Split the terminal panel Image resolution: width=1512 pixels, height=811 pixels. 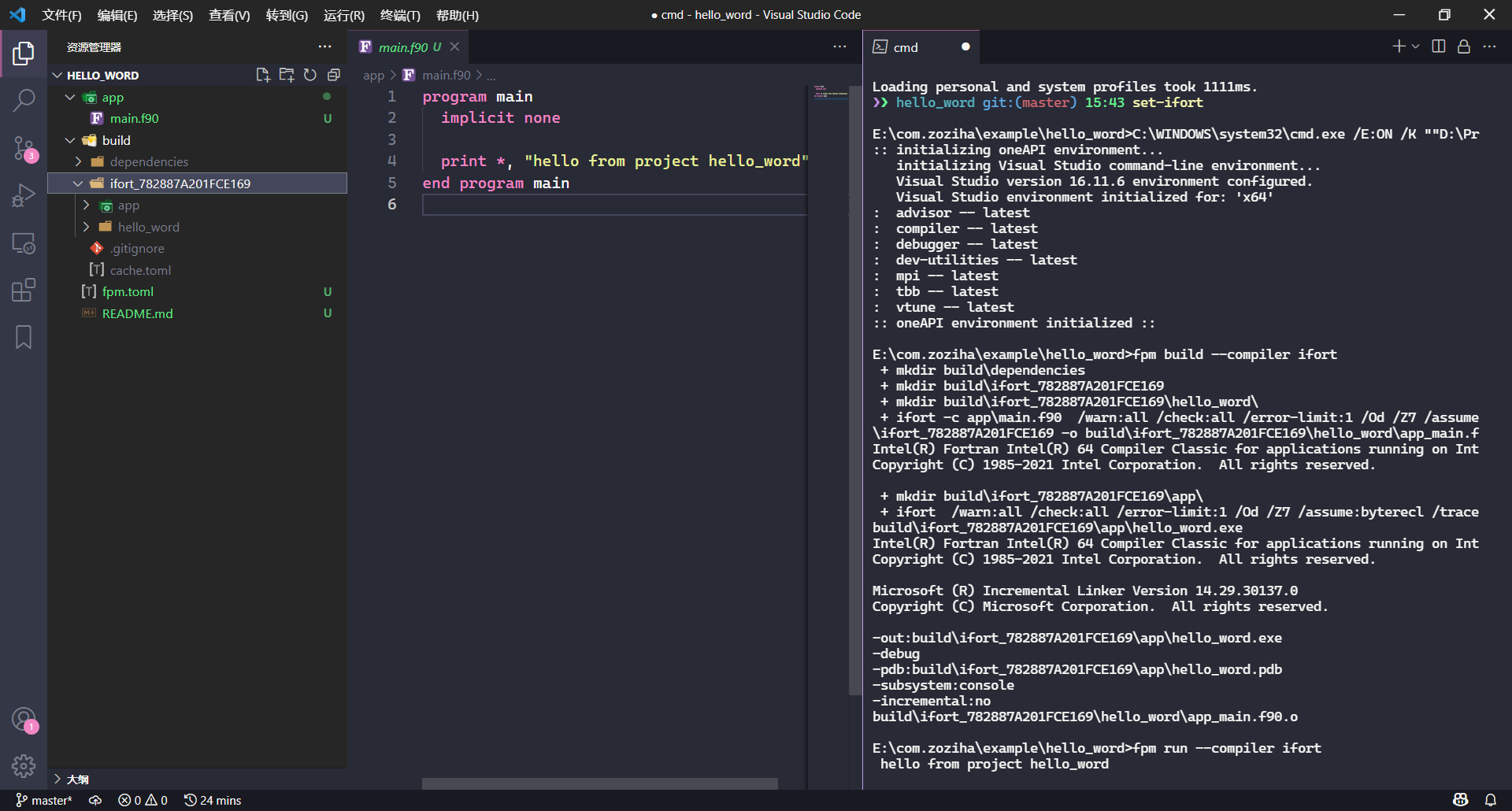coord(1438,46)
